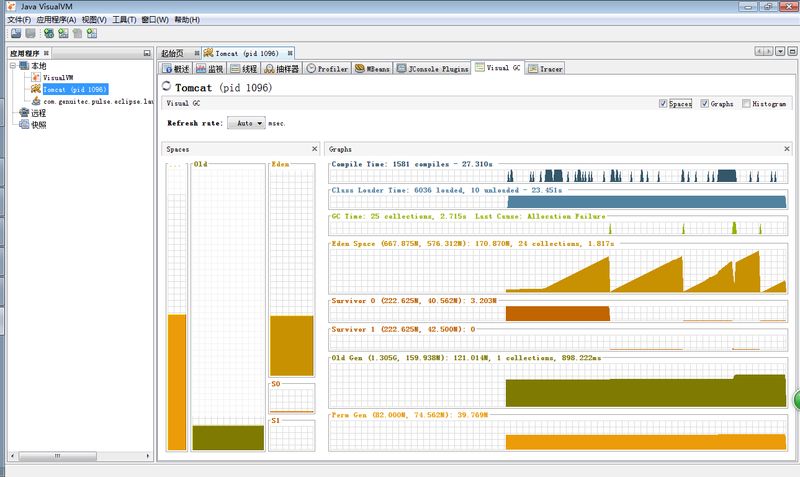Open the 窗口(W) menu
Viewport: 800px width, 477px height.
click(x=155, y=19)
